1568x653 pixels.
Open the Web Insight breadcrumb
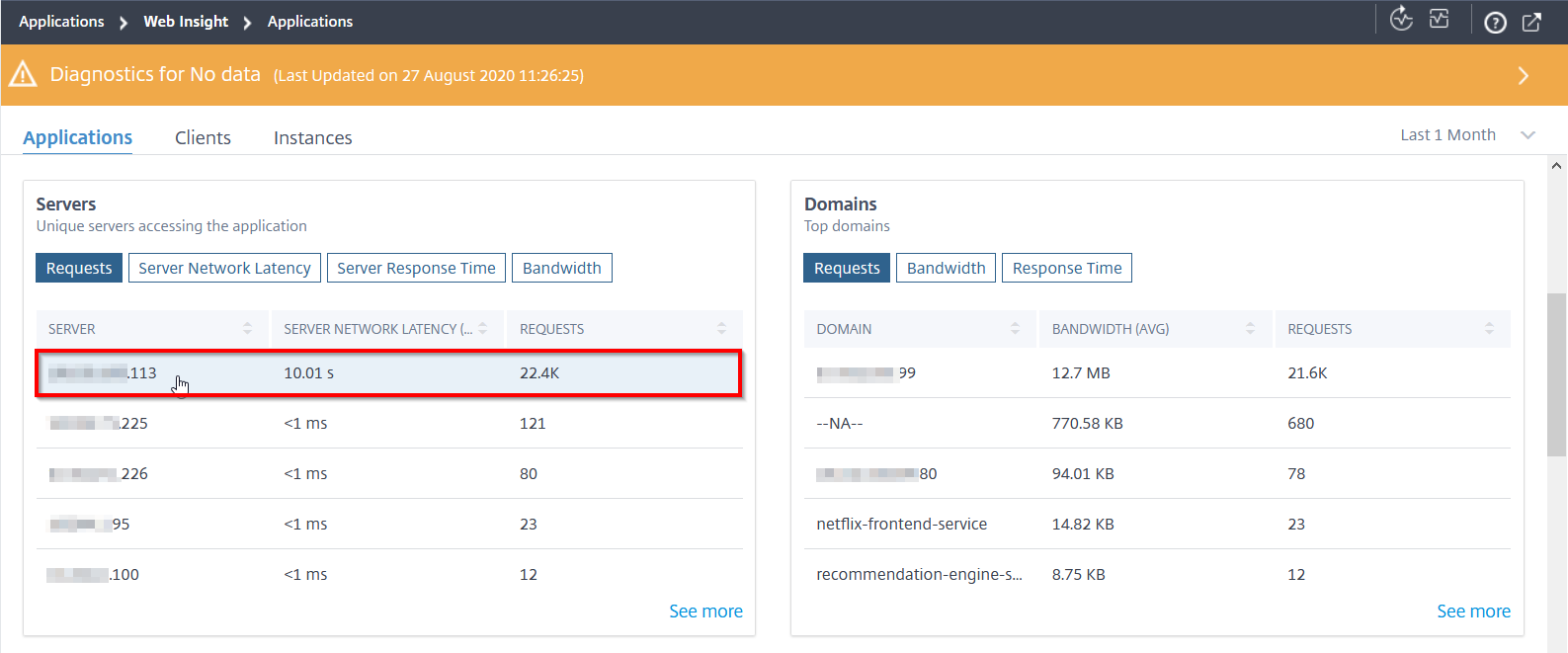point(186,22)
